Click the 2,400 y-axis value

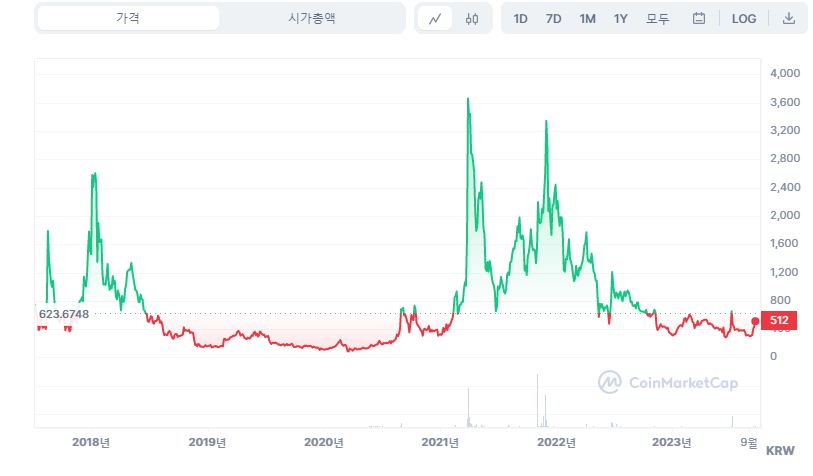click(785, 187)
